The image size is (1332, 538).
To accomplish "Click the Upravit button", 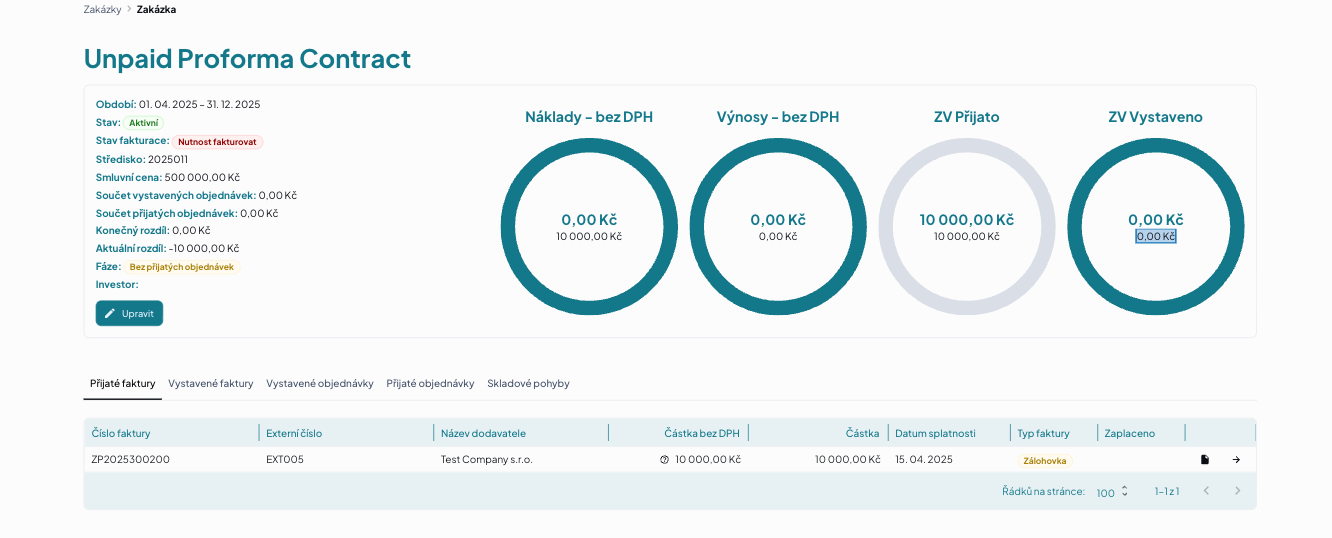I will [129, 313].
